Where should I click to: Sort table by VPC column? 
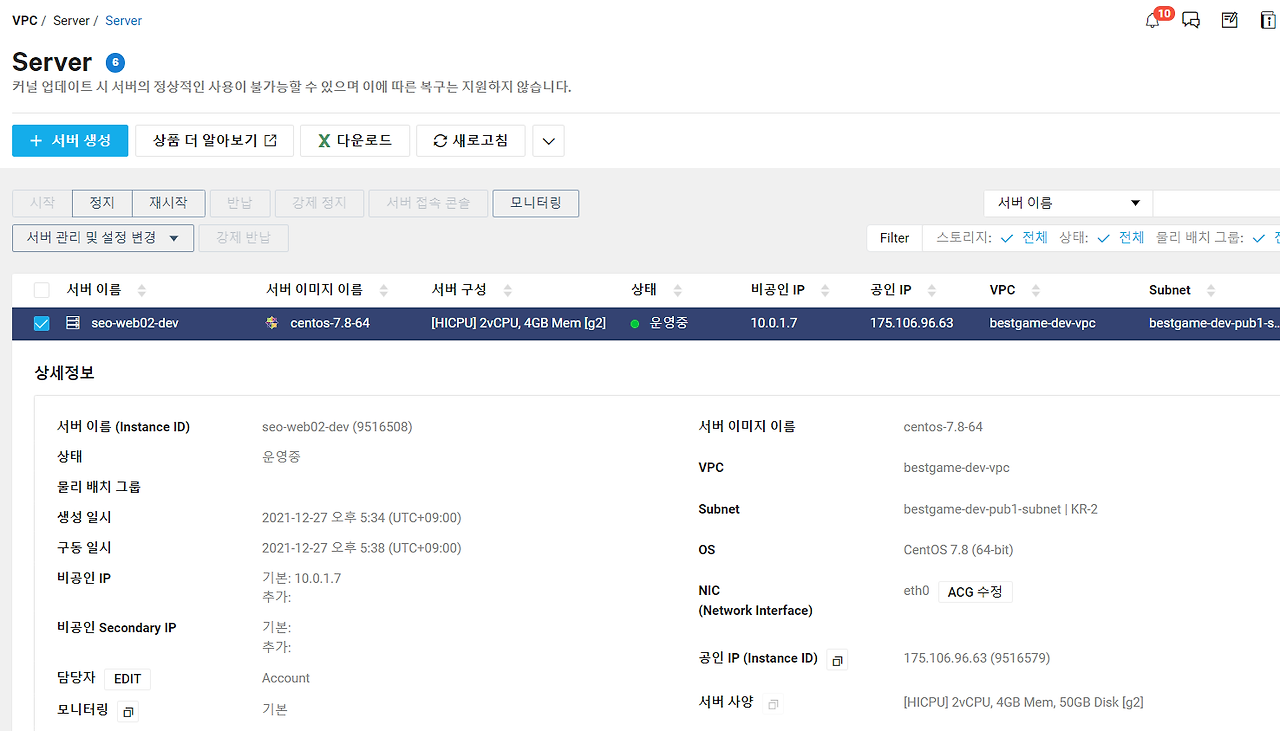pos(1036,290)
